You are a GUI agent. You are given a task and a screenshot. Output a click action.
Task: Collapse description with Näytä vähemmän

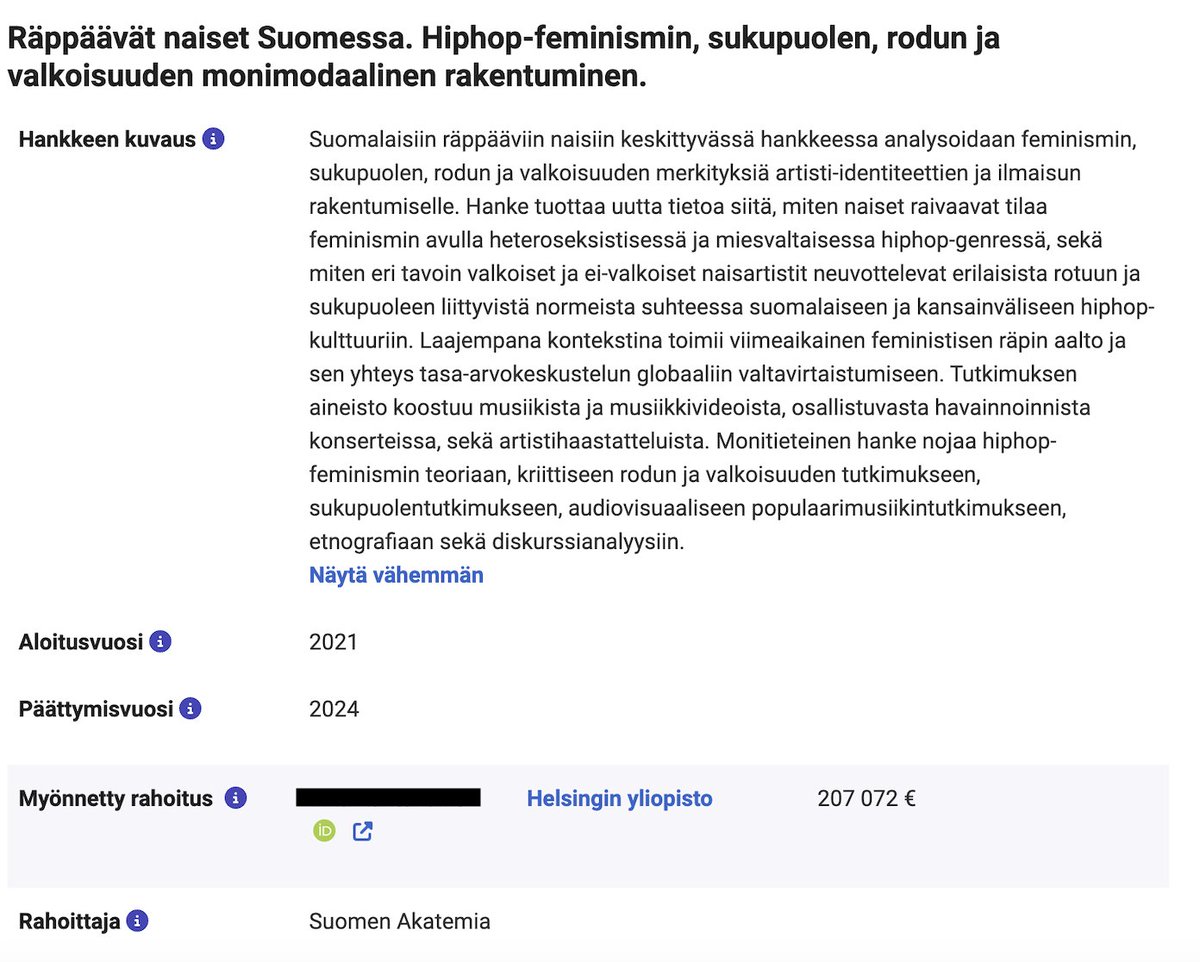(396, 575)
